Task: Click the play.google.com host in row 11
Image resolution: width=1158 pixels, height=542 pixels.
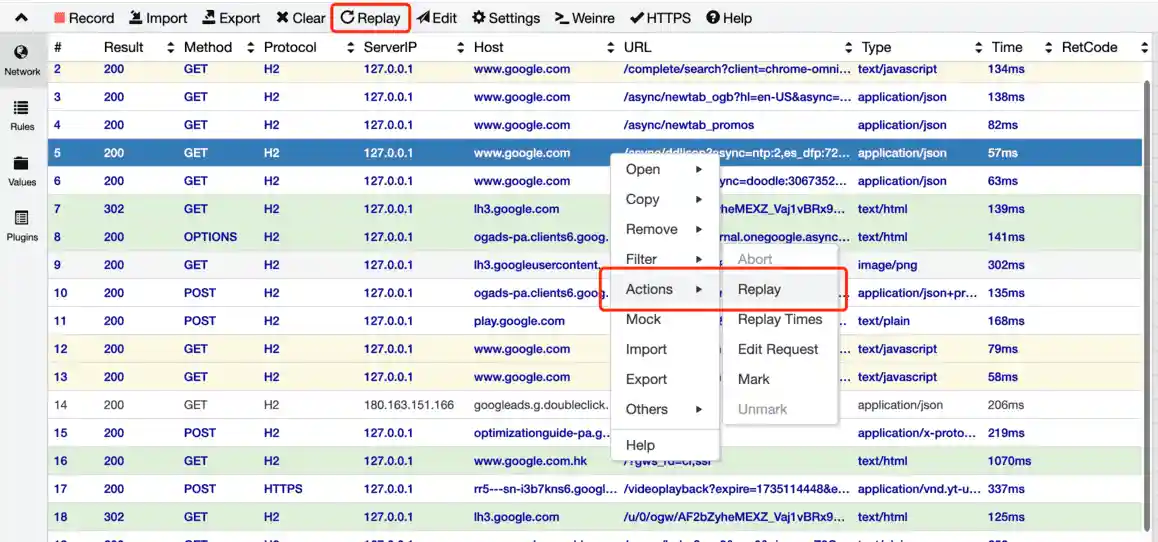Action: (x=519, y=321)
